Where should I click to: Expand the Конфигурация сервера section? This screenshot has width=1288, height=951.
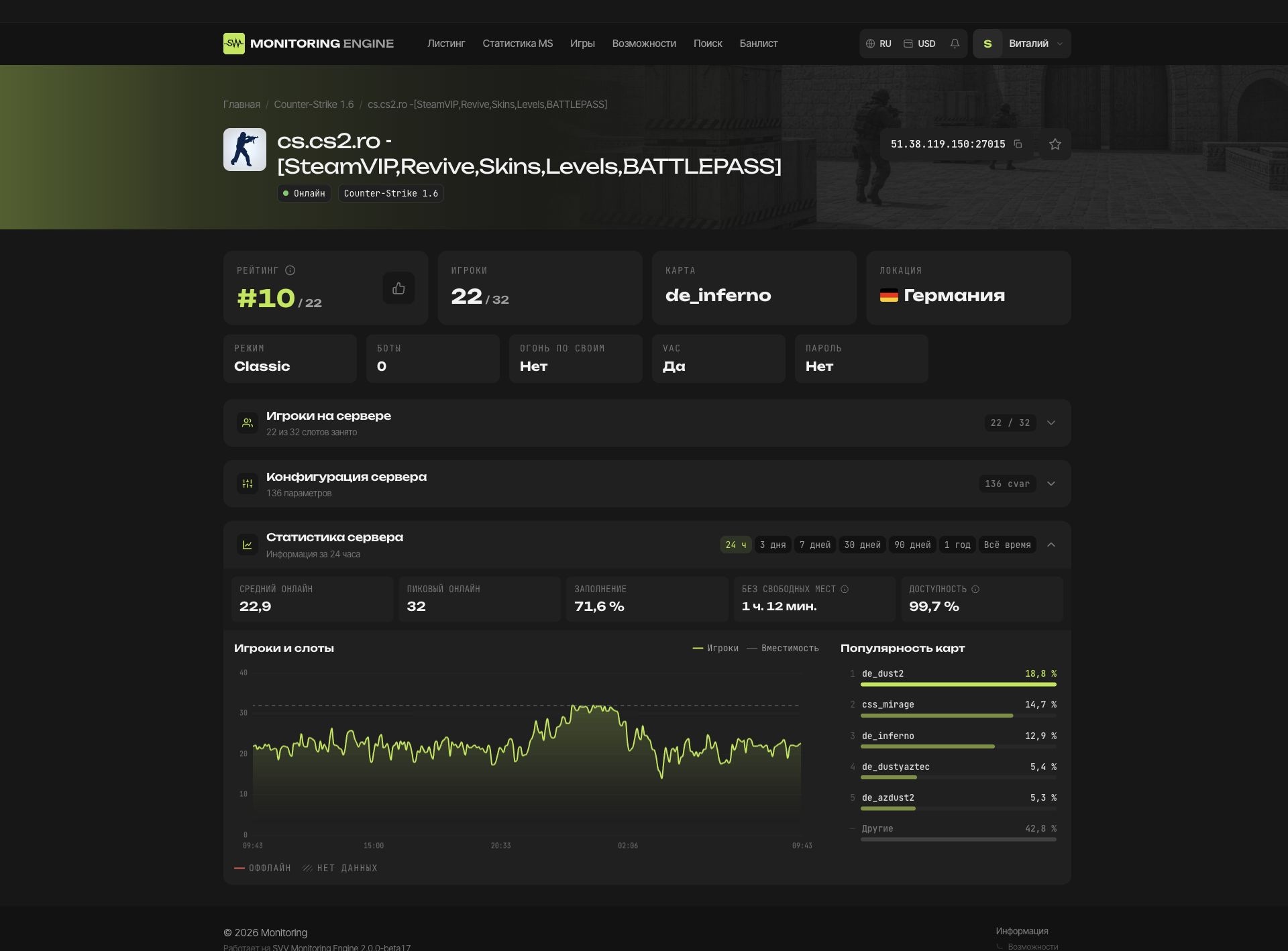1051,484
